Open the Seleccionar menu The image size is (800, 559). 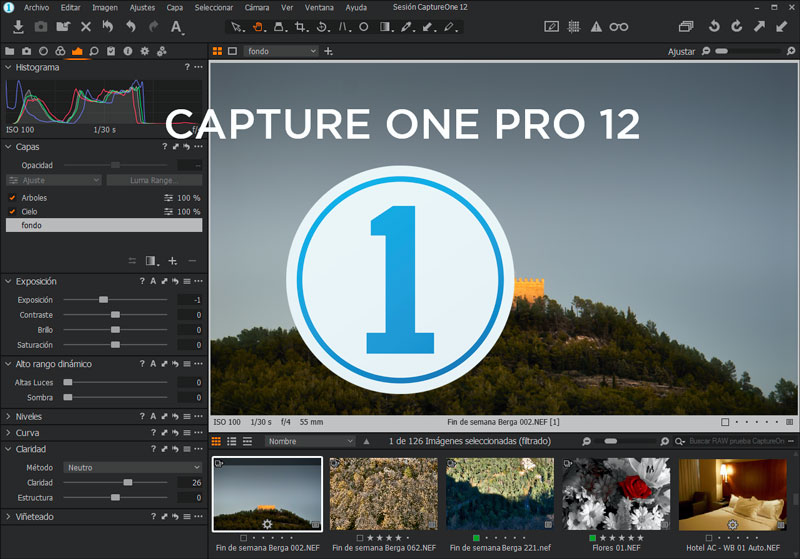[214, 7]
